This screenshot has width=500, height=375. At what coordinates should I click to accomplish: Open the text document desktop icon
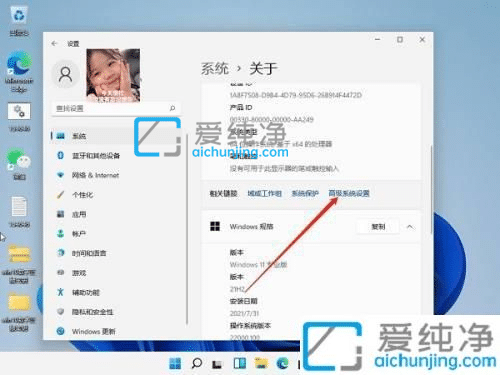pos(19,212)
